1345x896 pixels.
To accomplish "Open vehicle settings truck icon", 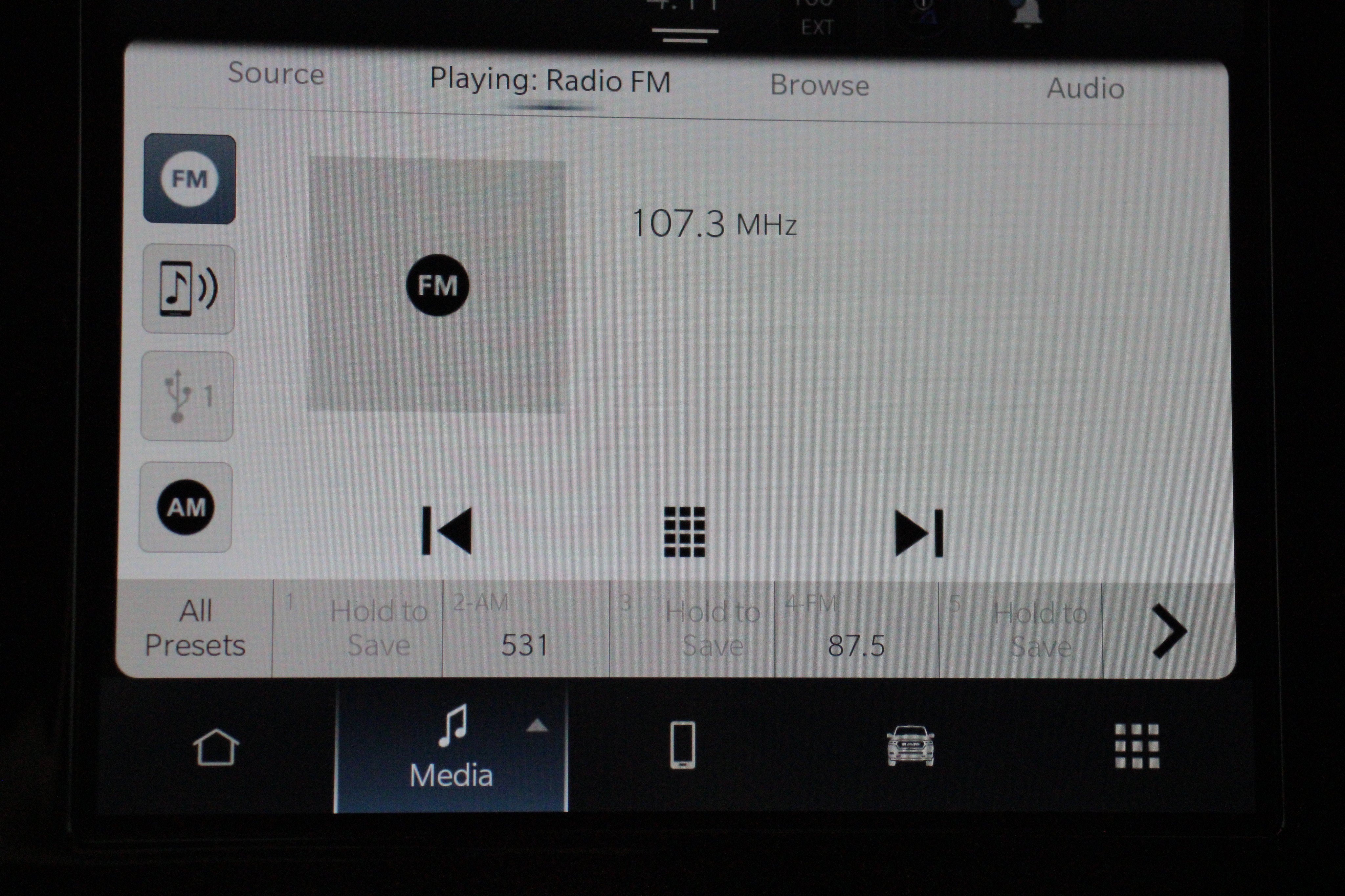I will pyautogui.click(x=910, y=746).
